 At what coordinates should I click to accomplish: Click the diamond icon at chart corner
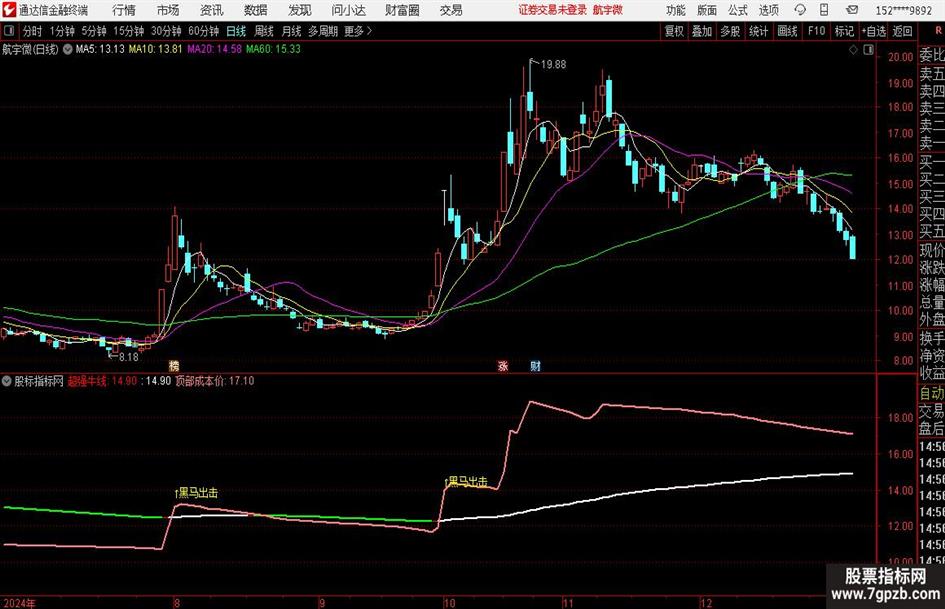click(x=853, y=50)
